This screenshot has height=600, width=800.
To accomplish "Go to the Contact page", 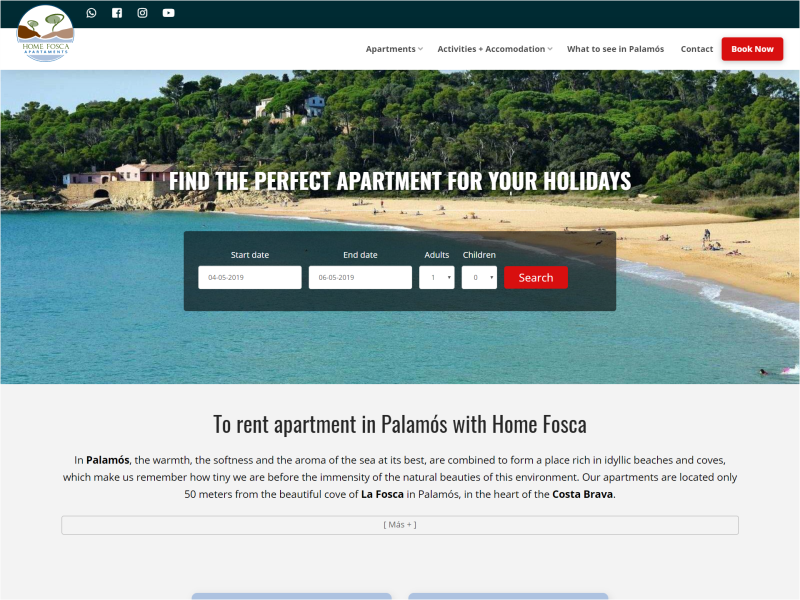I will [696, 49].
